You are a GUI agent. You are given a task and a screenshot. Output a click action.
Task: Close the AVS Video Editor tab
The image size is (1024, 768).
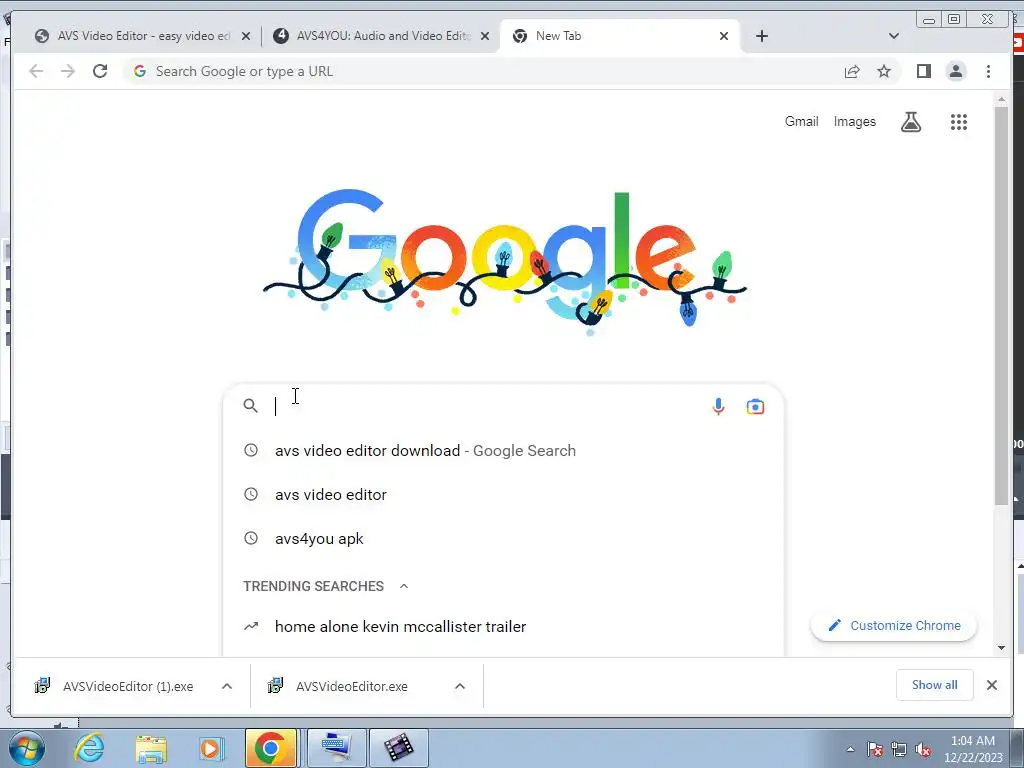point(246,36)
